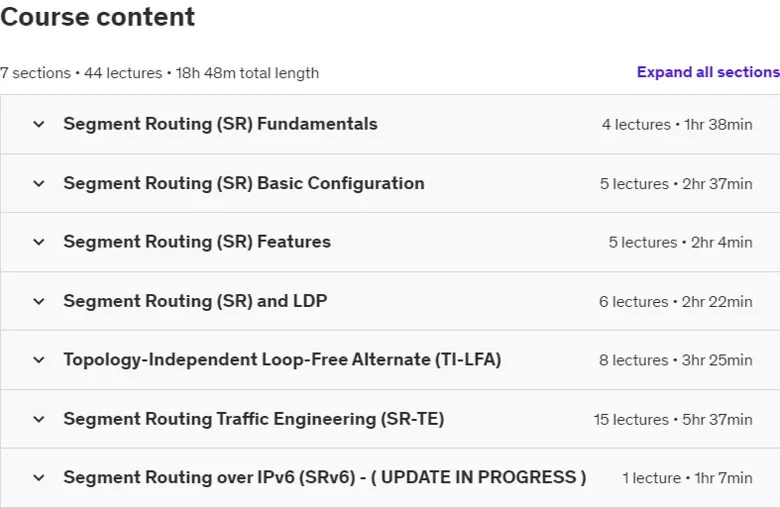Expand Segment Routing (SR) Features title

(197, 242)
